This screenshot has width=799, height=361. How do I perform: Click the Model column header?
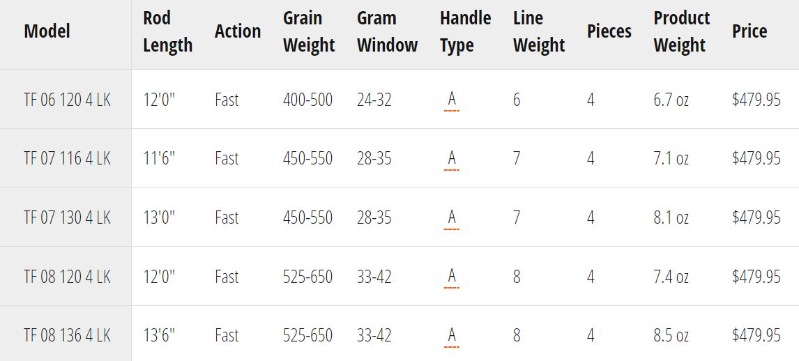click(x=47, y=31)
